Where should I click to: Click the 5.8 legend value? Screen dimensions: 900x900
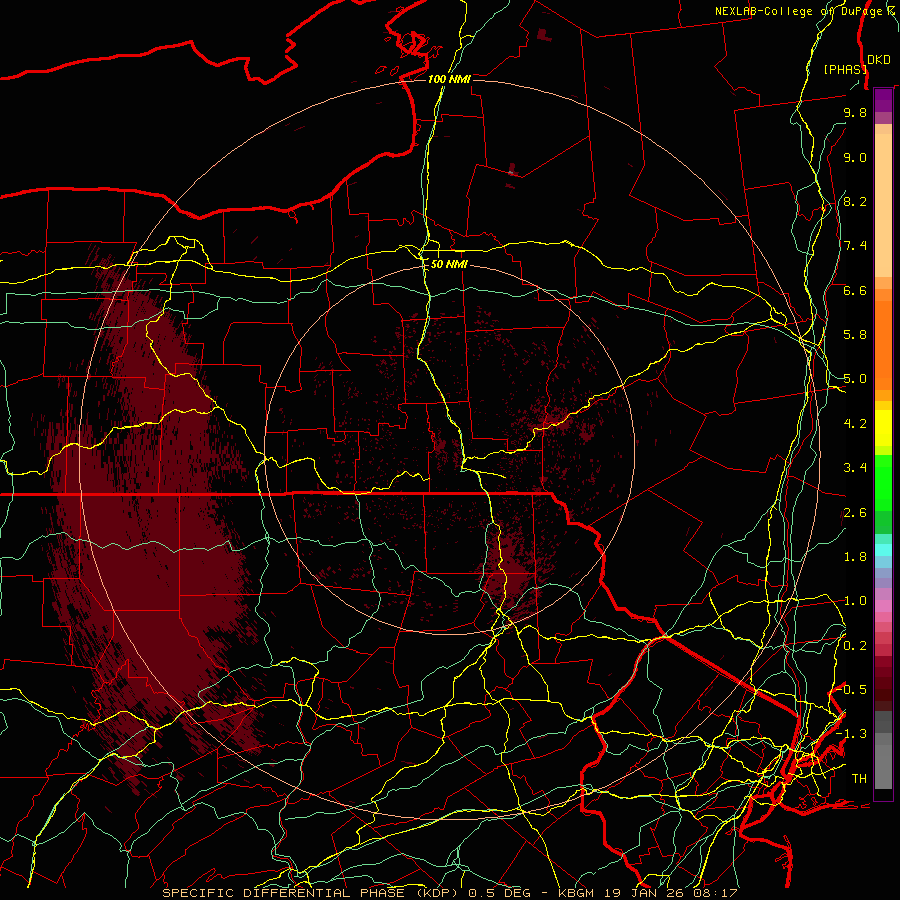tap(855, 335)
